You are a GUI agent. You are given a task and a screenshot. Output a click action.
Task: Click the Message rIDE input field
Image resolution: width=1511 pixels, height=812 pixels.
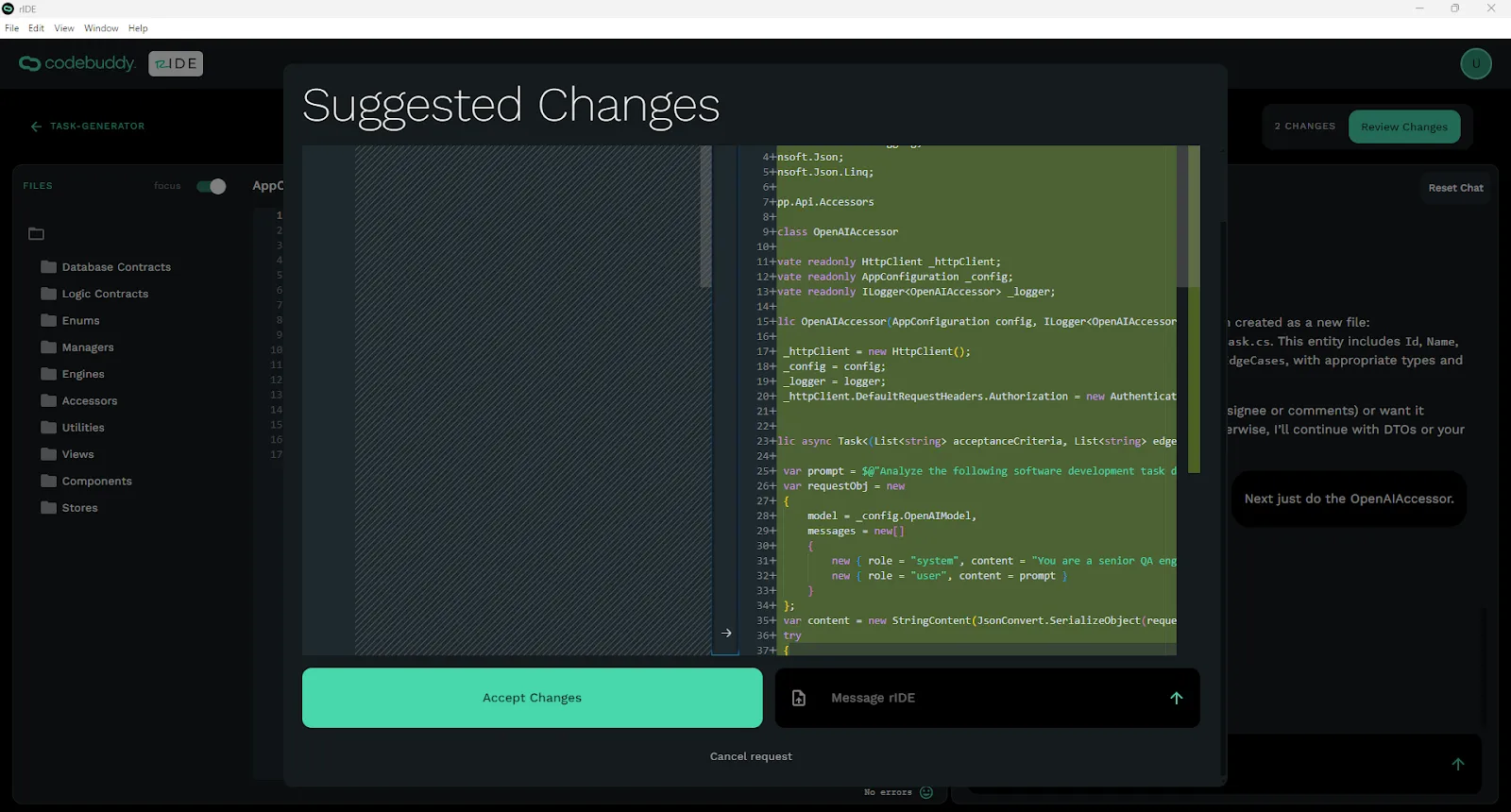(x=987, y=698)
